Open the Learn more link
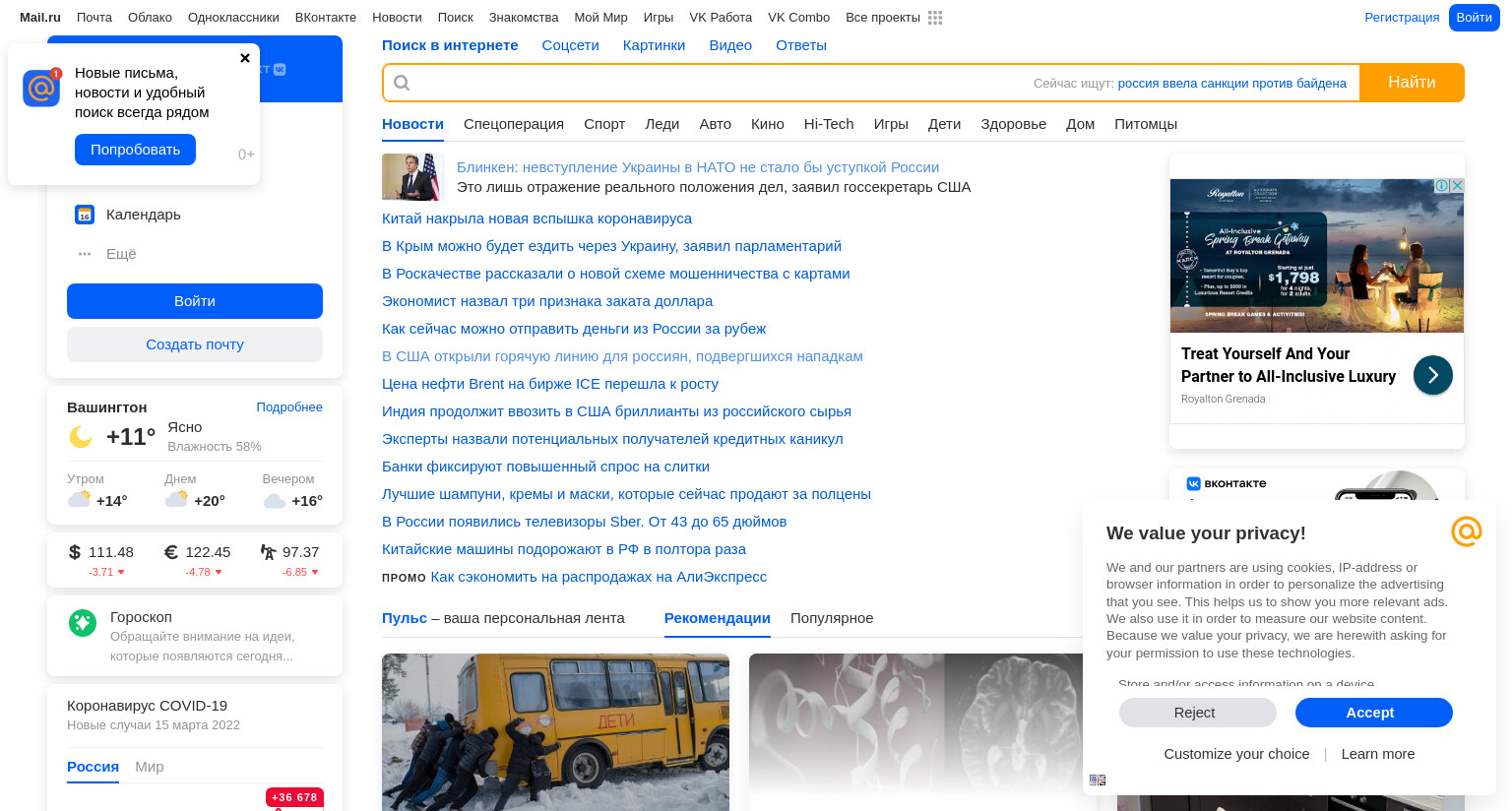The height and width of the screenshot is (811, 1512). click(x=1378, y=754)
